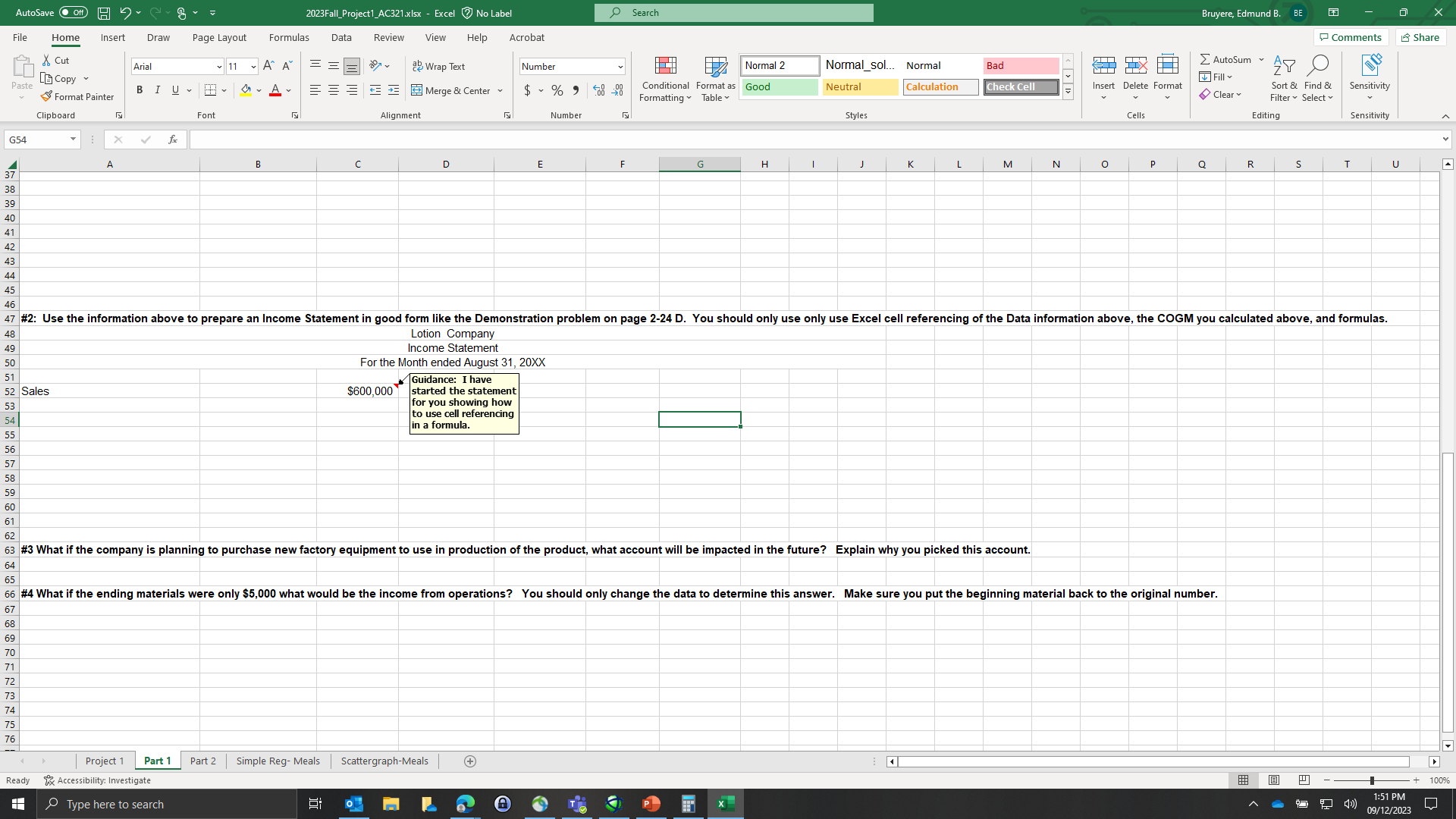Expand the Number format dropdown
This screenshot has height=819, width=1456.
[620, 67]
